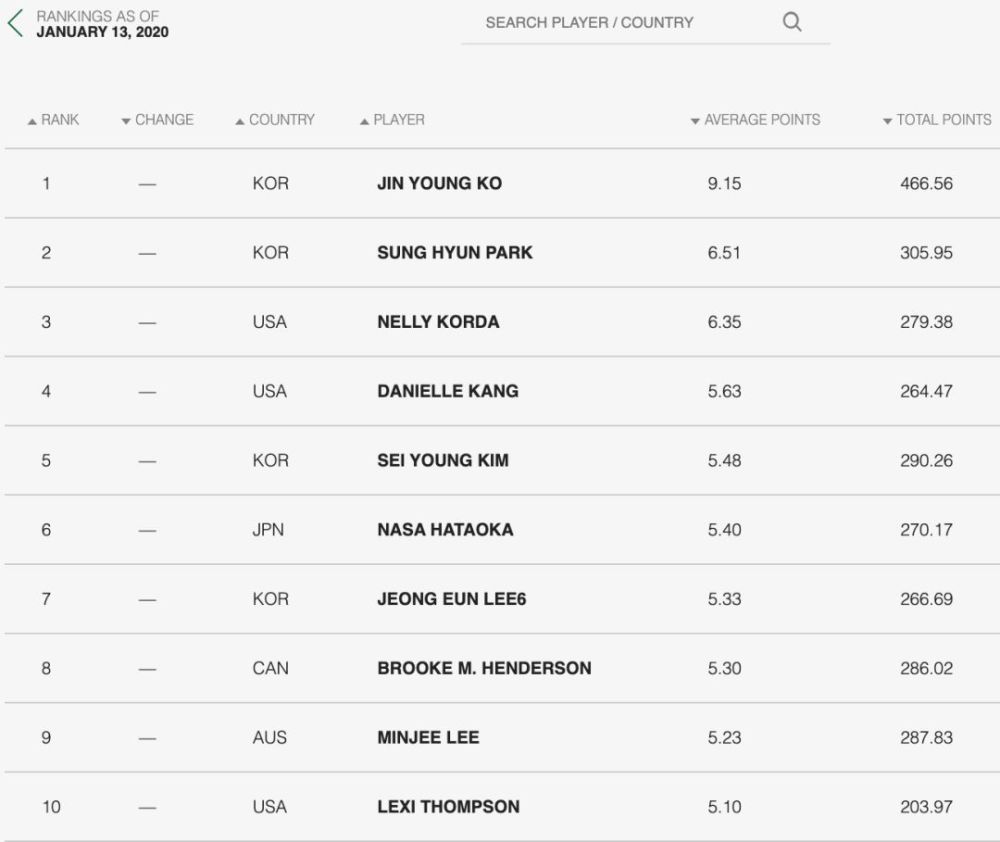The width and height of the screenshot is (1000, 842).
Task: Sort by AVERAGE POINTS header label
Action: tap(762, 120)
